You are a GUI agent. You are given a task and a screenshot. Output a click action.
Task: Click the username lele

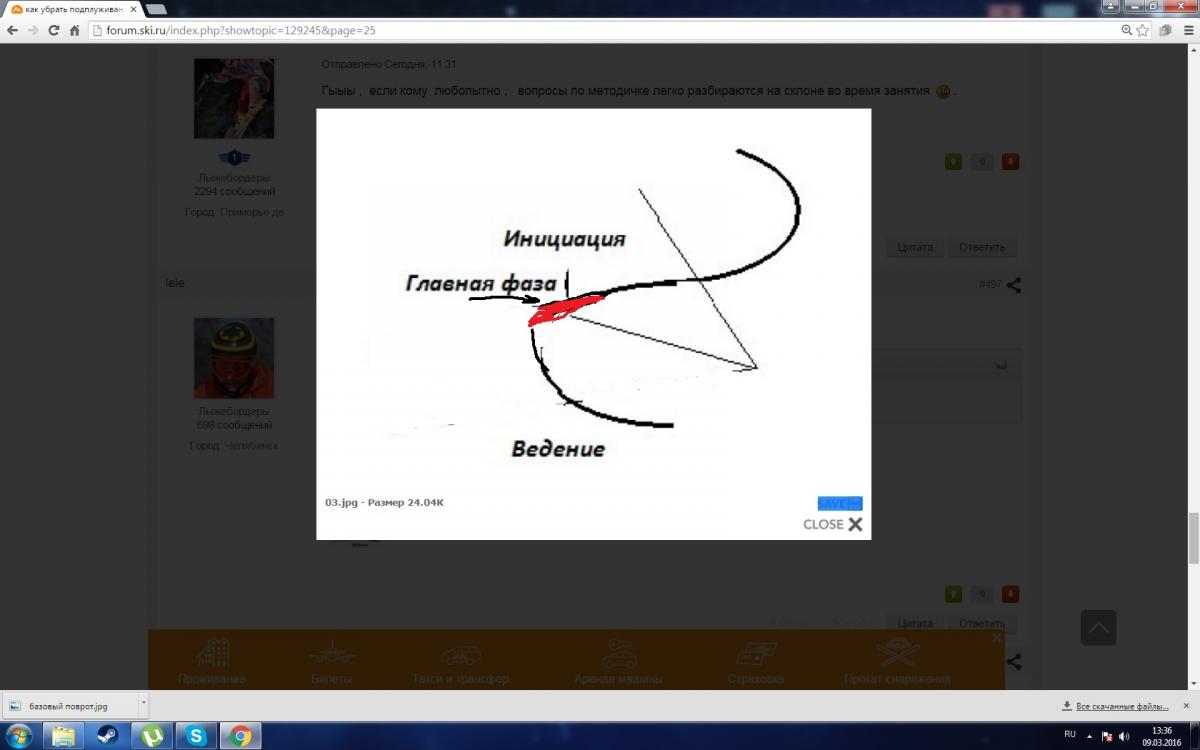pyautogui.click(x=175, y=283)
